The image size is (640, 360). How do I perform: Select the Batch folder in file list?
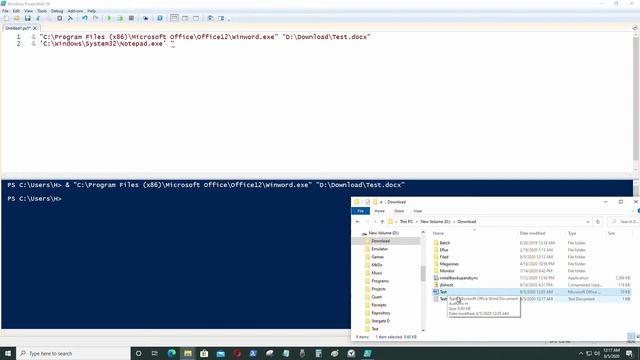[x=445, y=243]
